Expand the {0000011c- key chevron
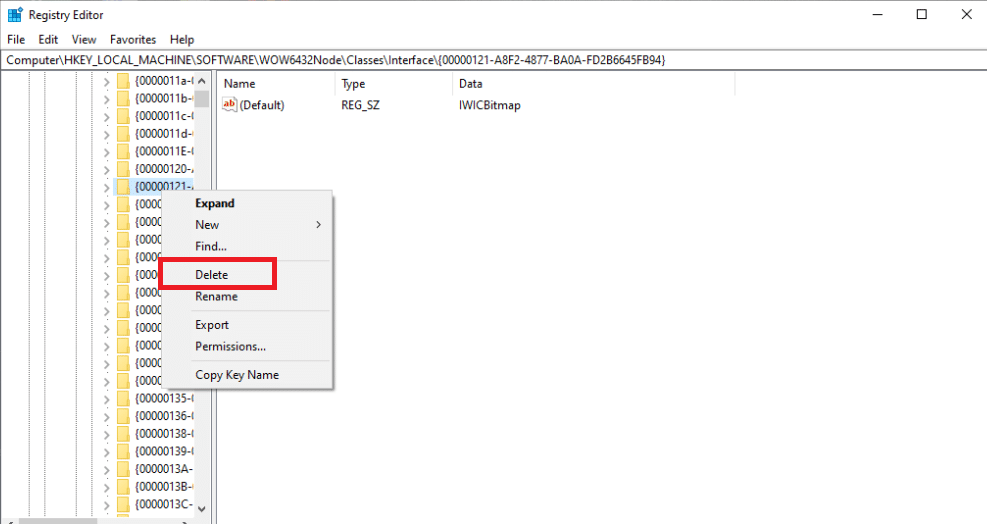Screen dimensions: 987x524 pos(106,117)
